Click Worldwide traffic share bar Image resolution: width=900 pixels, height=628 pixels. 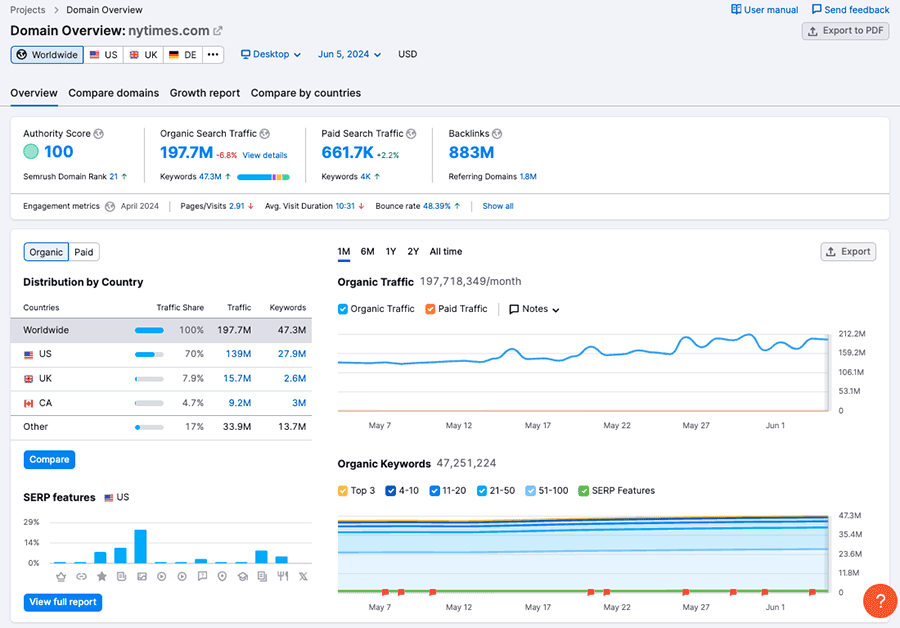(x=149, y=331)
